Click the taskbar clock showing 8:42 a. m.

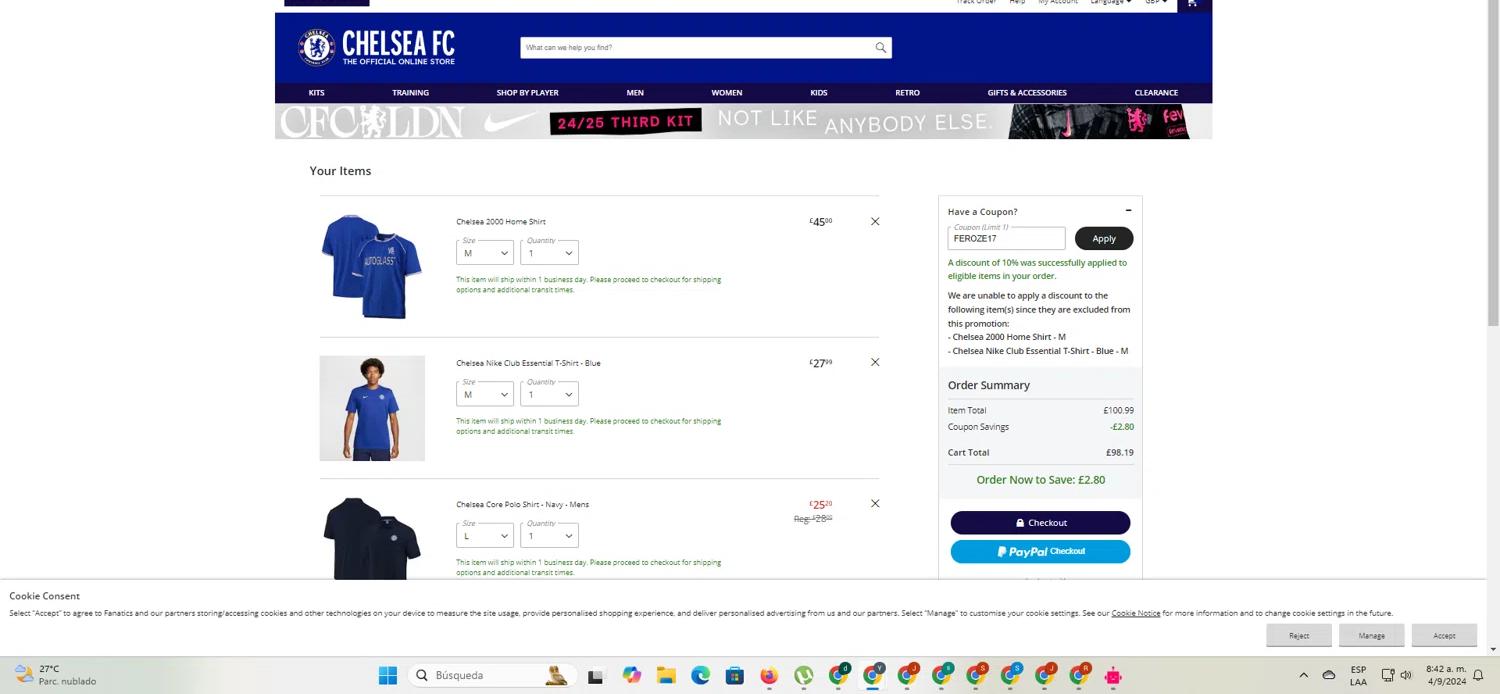[x=1446, y=675]
